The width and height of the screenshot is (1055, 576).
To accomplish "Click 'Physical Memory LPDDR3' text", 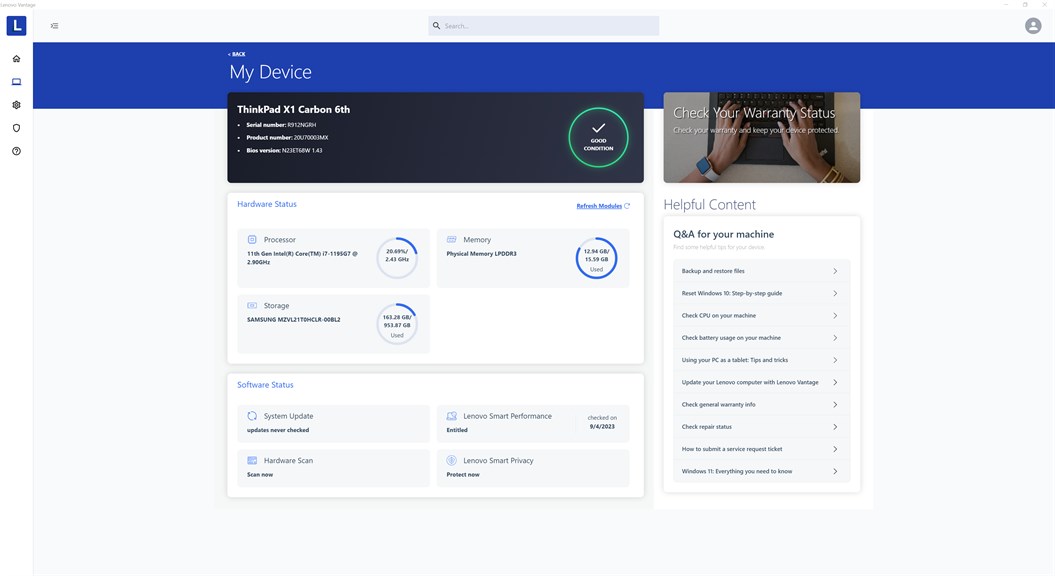I will (x=481, y=254).
